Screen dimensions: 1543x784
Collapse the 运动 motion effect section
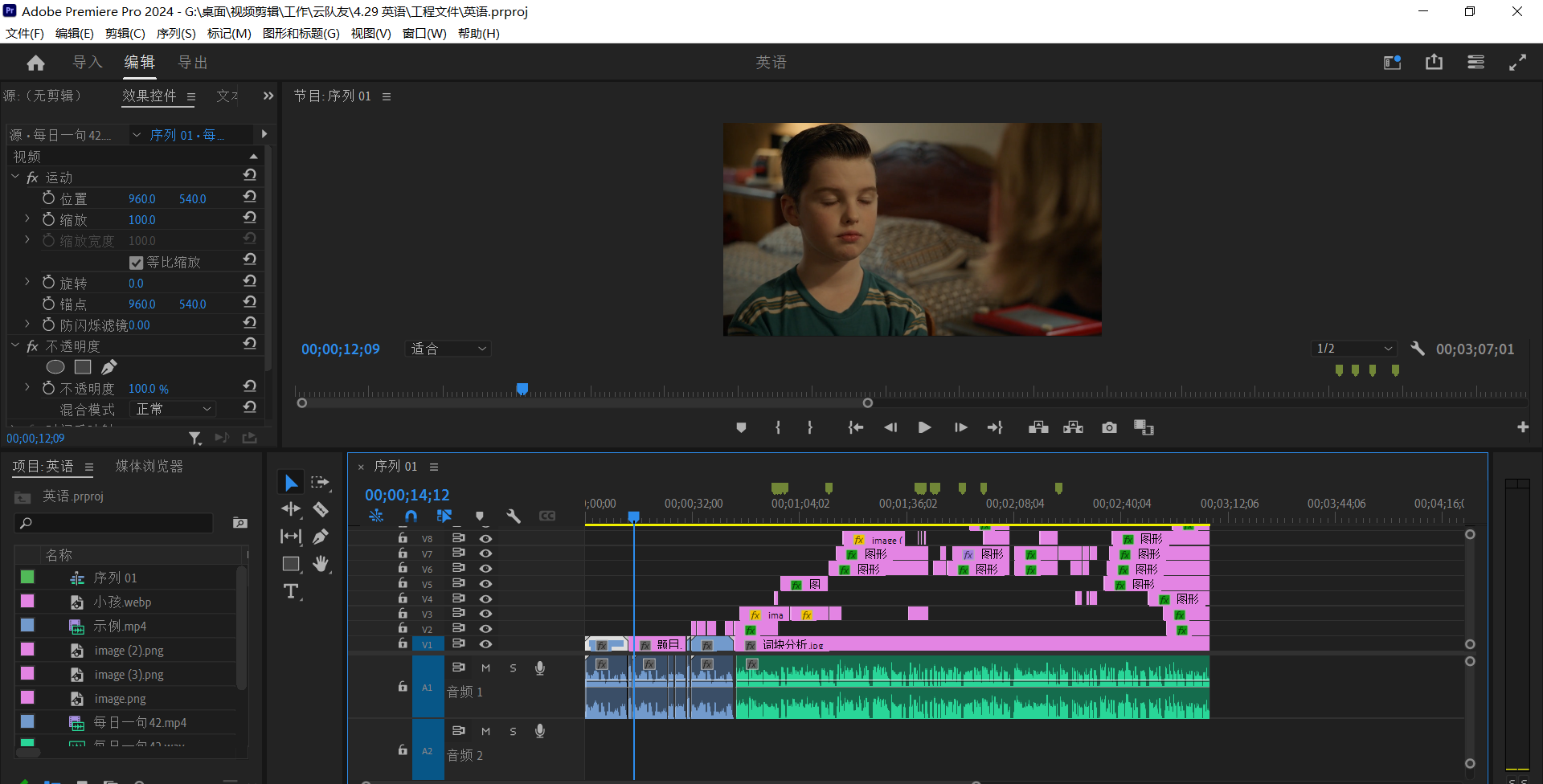pos(15,177)
